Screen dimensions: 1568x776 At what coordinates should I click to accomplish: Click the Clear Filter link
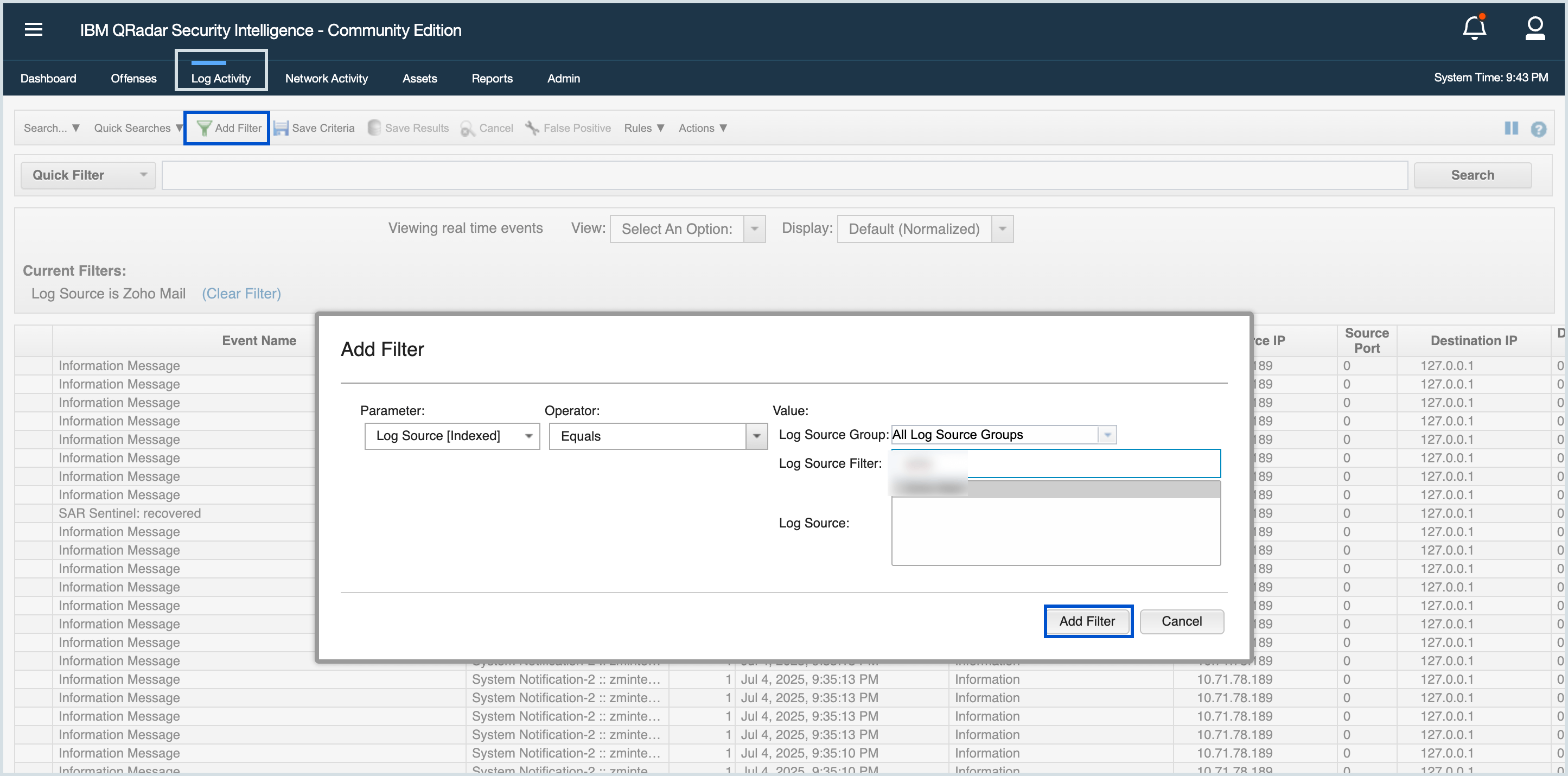pos(241,294)
